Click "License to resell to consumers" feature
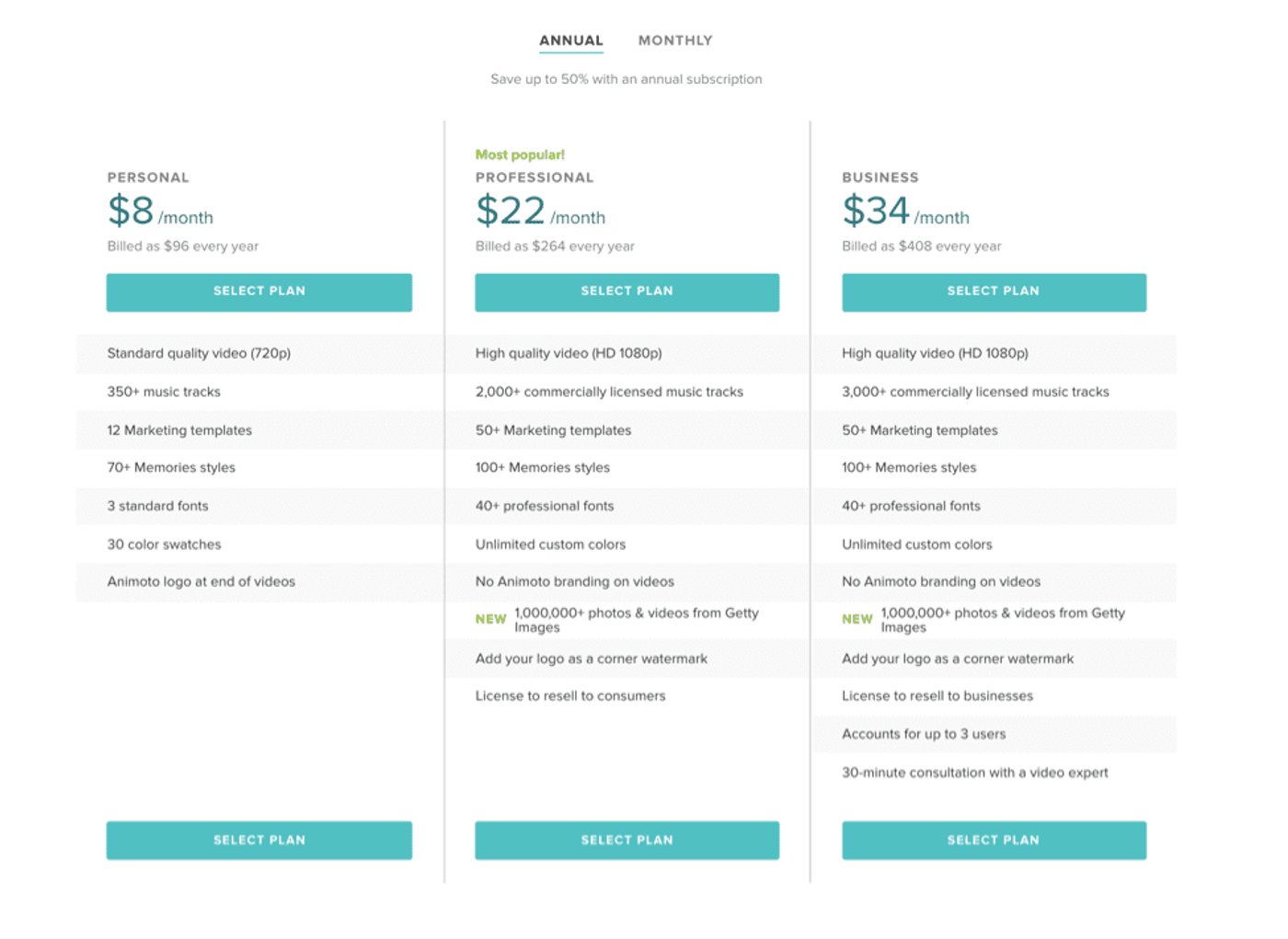Viewport: 1288px width, 939px height. (x=570, y=696)
